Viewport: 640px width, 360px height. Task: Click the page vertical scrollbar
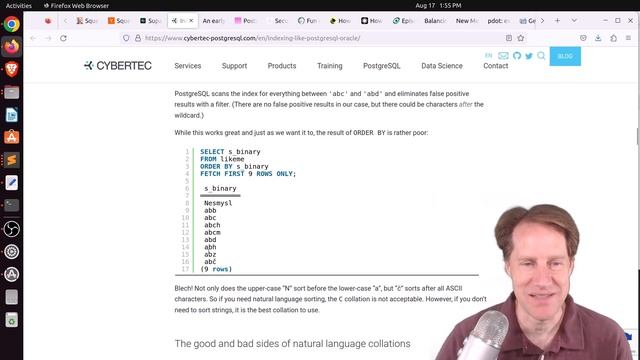[x=638, y=136]
